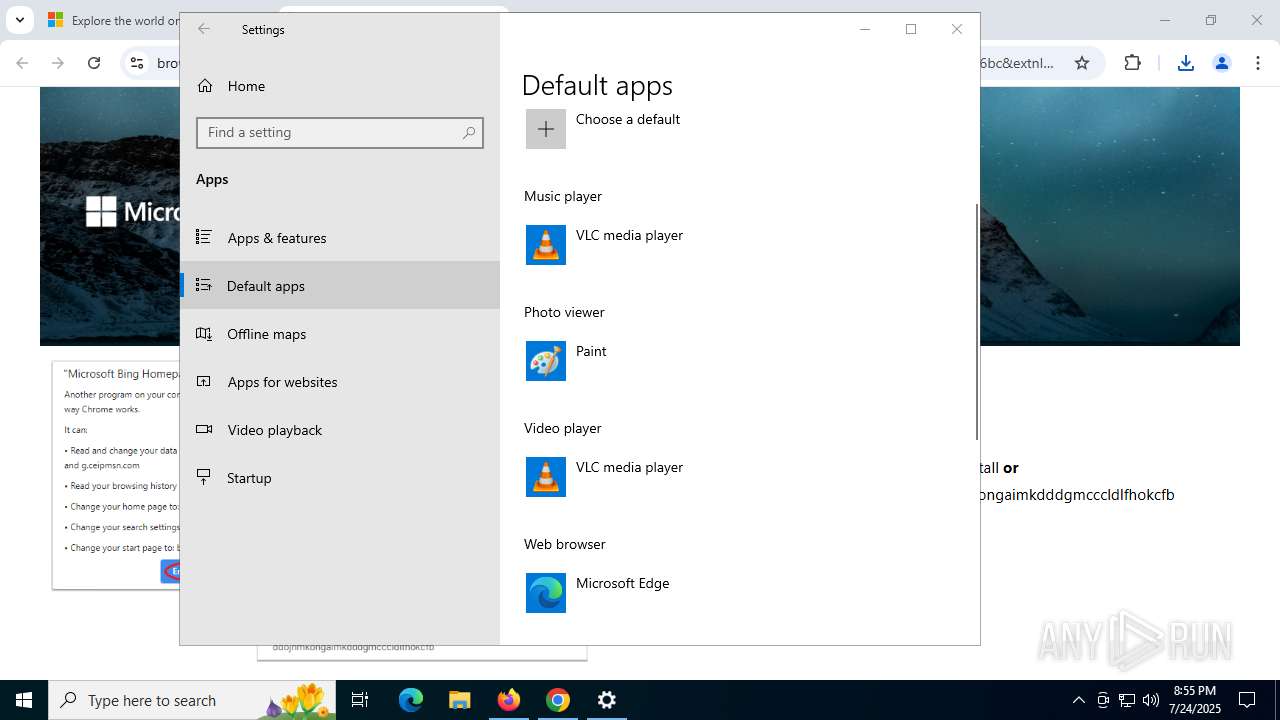This screenshot has width=1280, height=720.
Task: Click the magnifier icon in Settings search
Action: [468, 132]
